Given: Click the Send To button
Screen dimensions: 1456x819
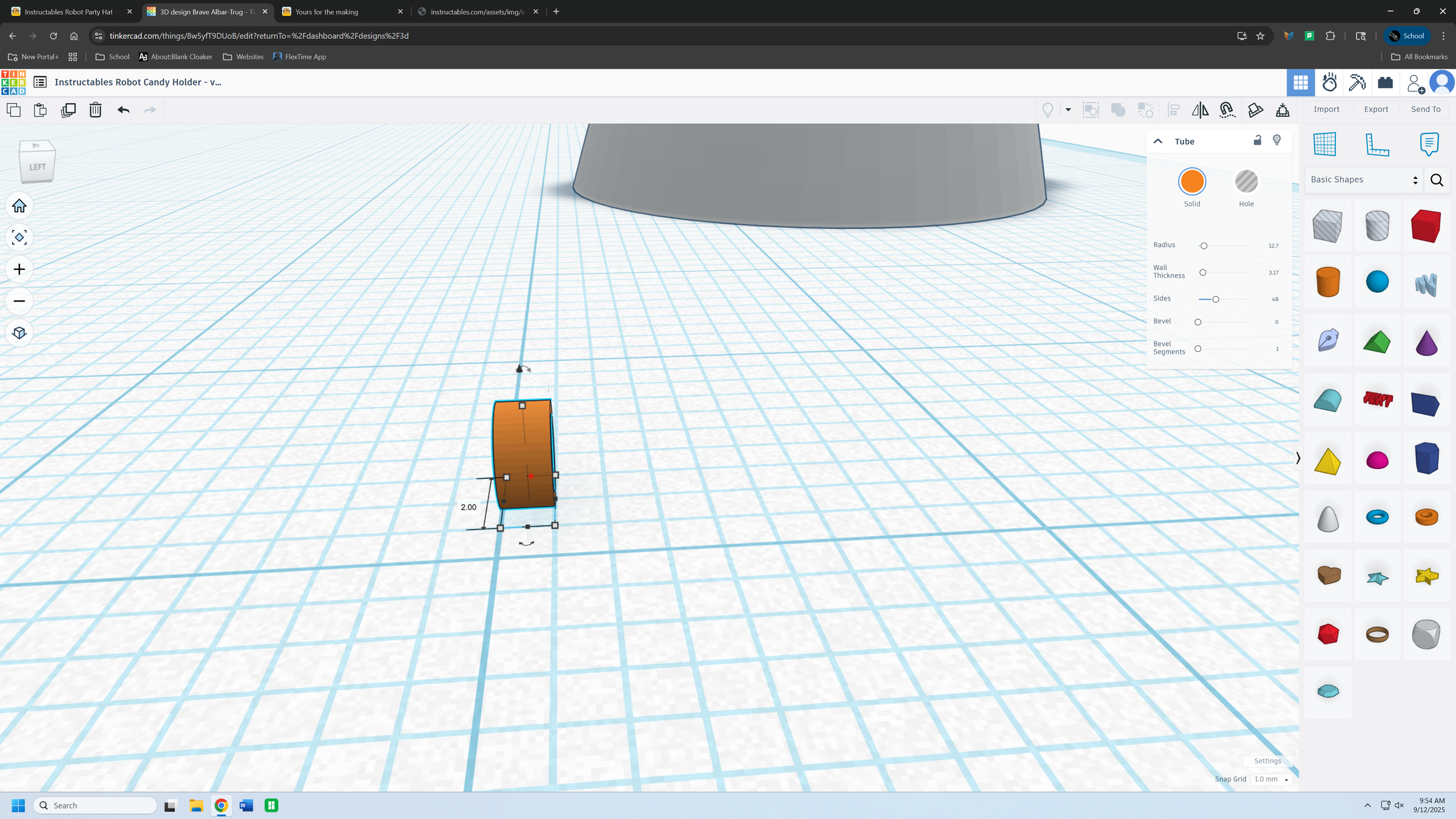Looking at the screenshot, I should [x=1426, y=109].
